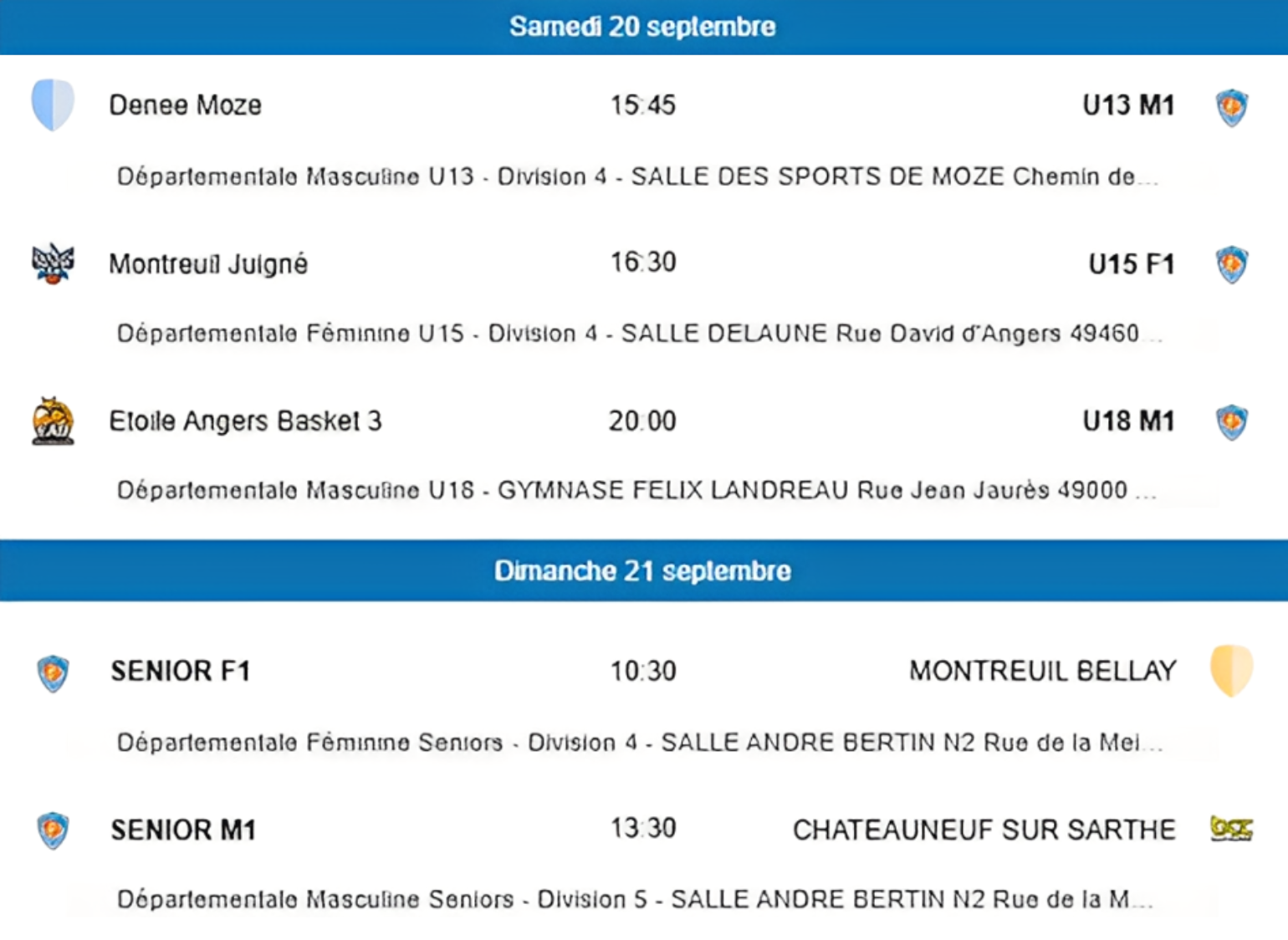The image size is (1288, 940).
Task: Open the CHATEAUNEUF SUR SARTHE team name
Action: pos(984,830)
